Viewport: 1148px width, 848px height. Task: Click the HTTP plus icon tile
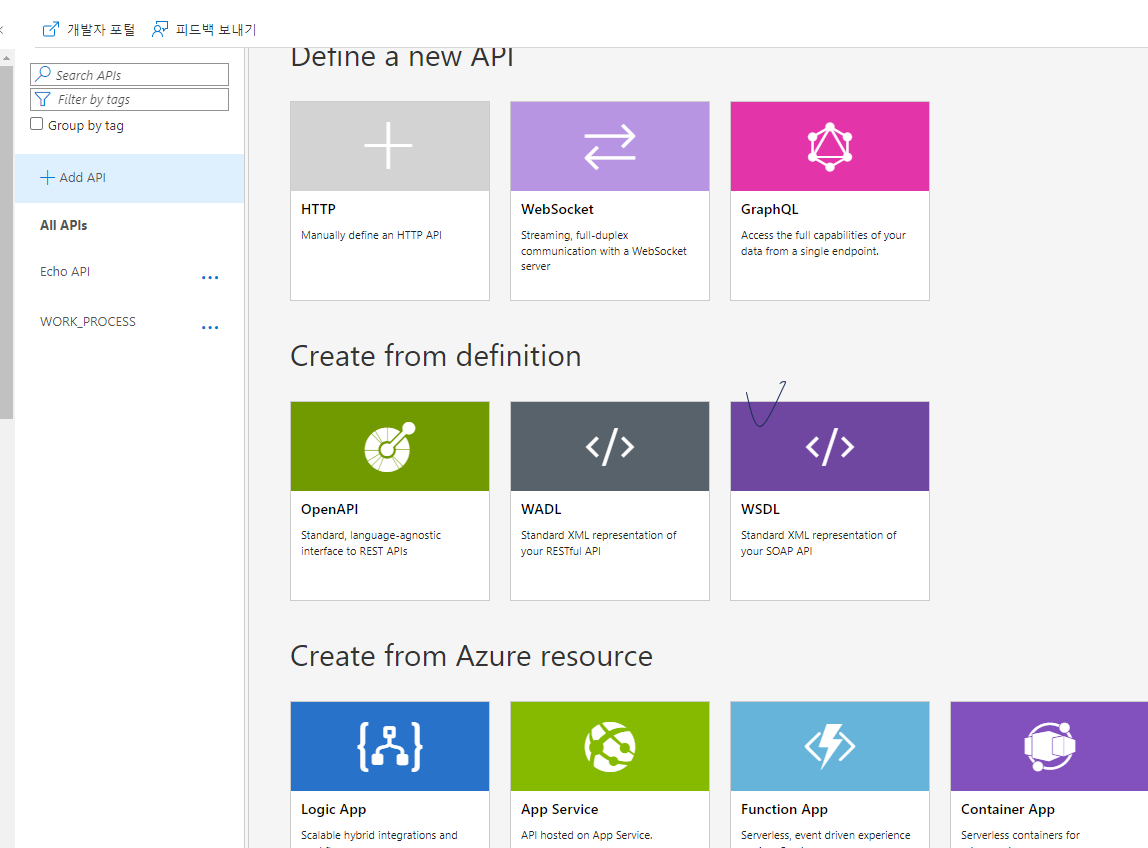[390, 146]
